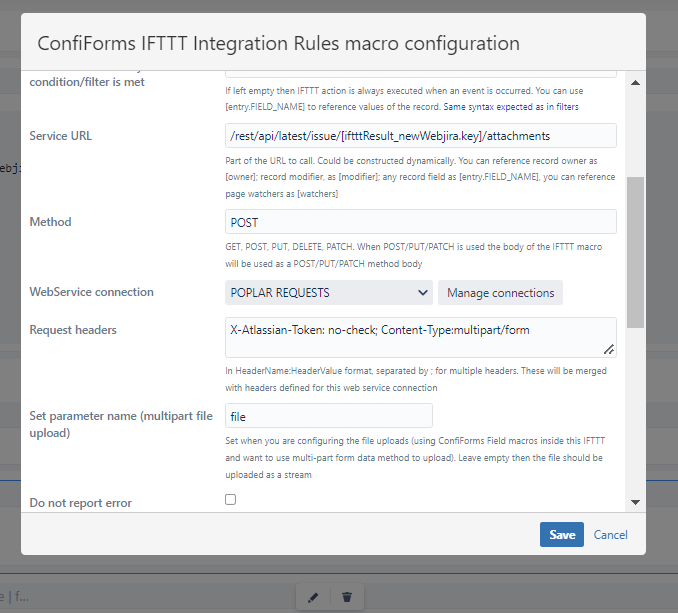Click the scrollbar up arrow in the dialog
The height and width of the screenshot is (613, 678).
coord(635,83)
